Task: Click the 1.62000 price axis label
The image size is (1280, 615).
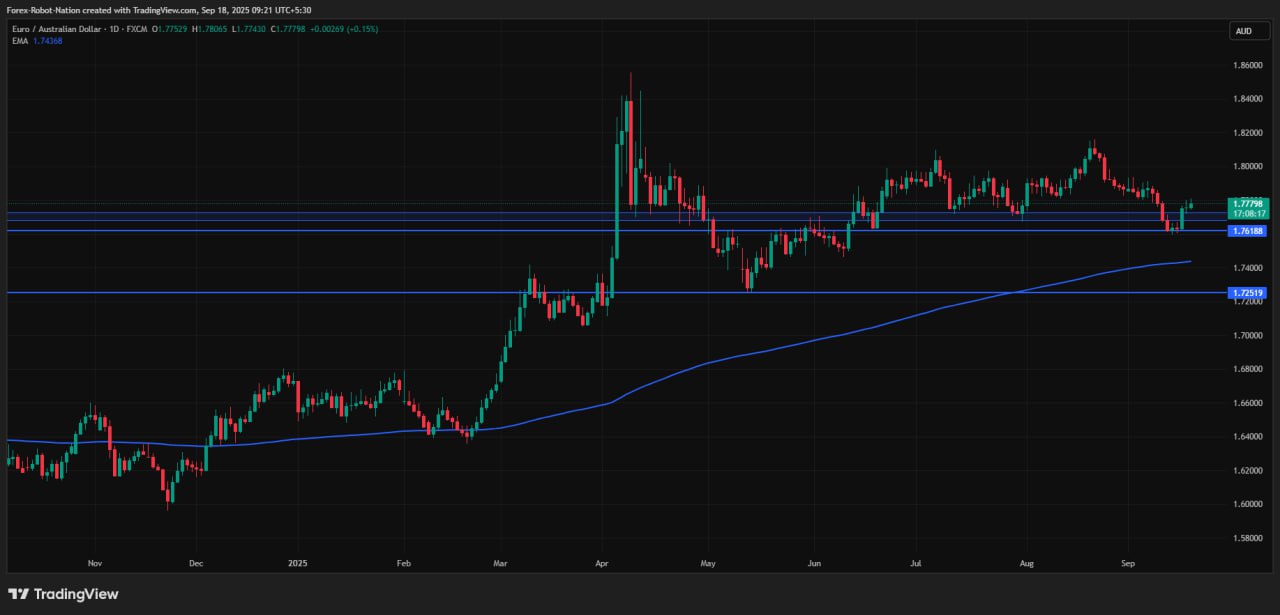Action: click(x=1249, y=470)
